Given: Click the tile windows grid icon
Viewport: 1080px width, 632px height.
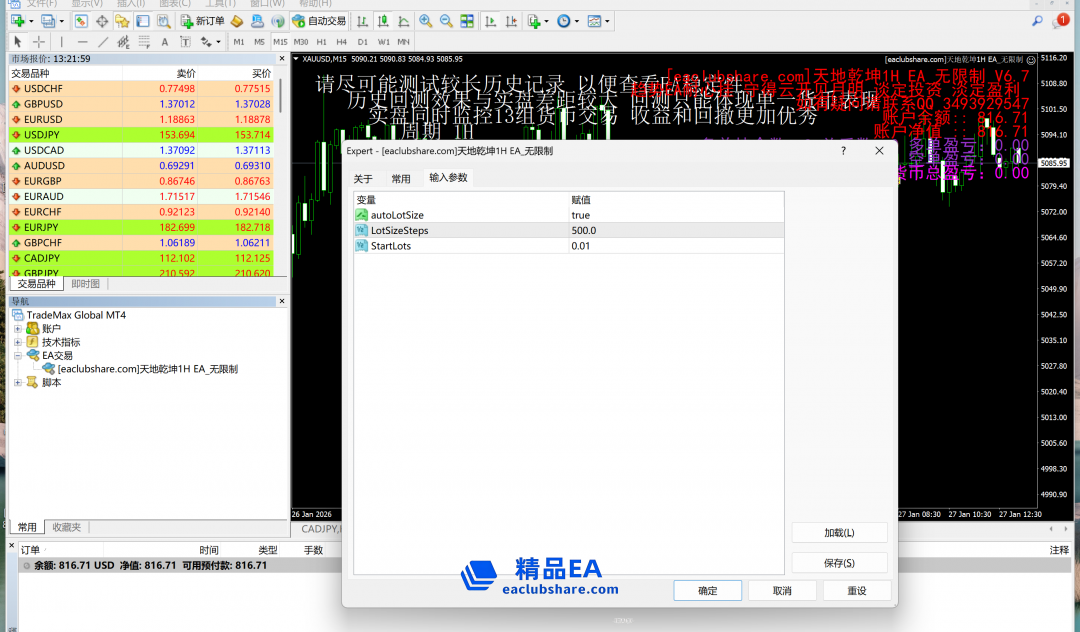Looking at the screenshot, I should coord(467,21).
